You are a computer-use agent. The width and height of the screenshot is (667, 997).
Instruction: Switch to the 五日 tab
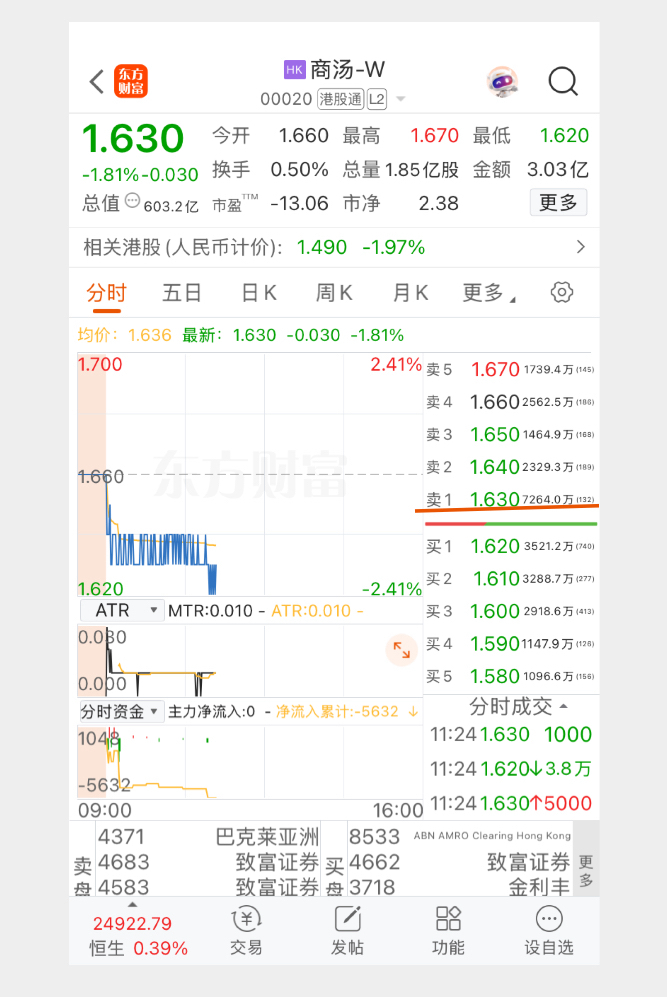click(x=182, y=293)
